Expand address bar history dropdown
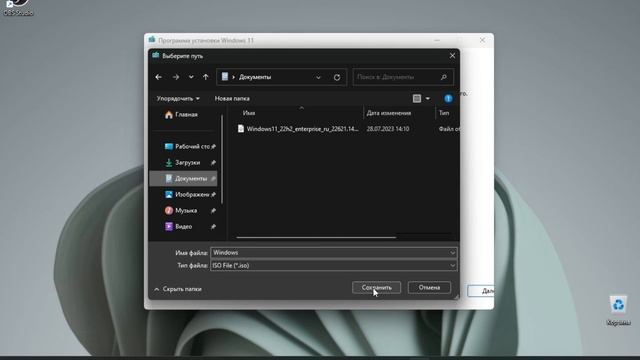 pos(318,77)
